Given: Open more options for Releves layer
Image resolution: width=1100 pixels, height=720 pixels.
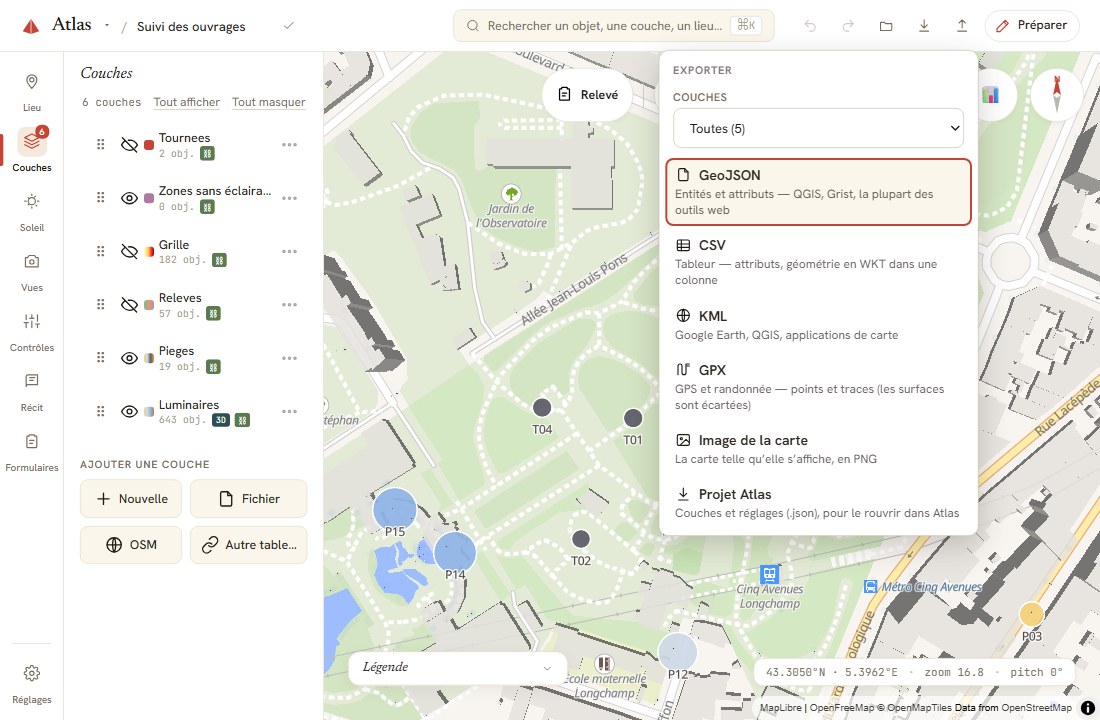Looking at the screenshot, I should 289,305.
